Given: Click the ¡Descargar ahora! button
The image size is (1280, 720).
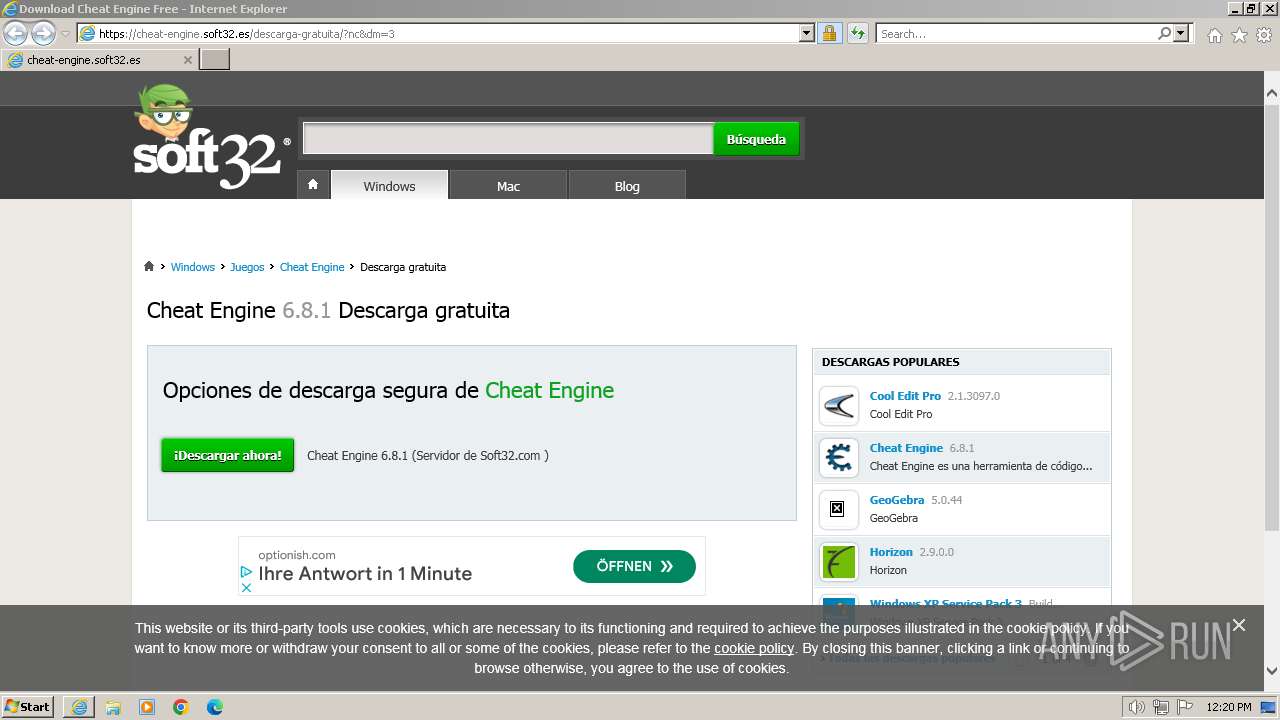Looking at the screenshot, I should click(x=228, y=455).
